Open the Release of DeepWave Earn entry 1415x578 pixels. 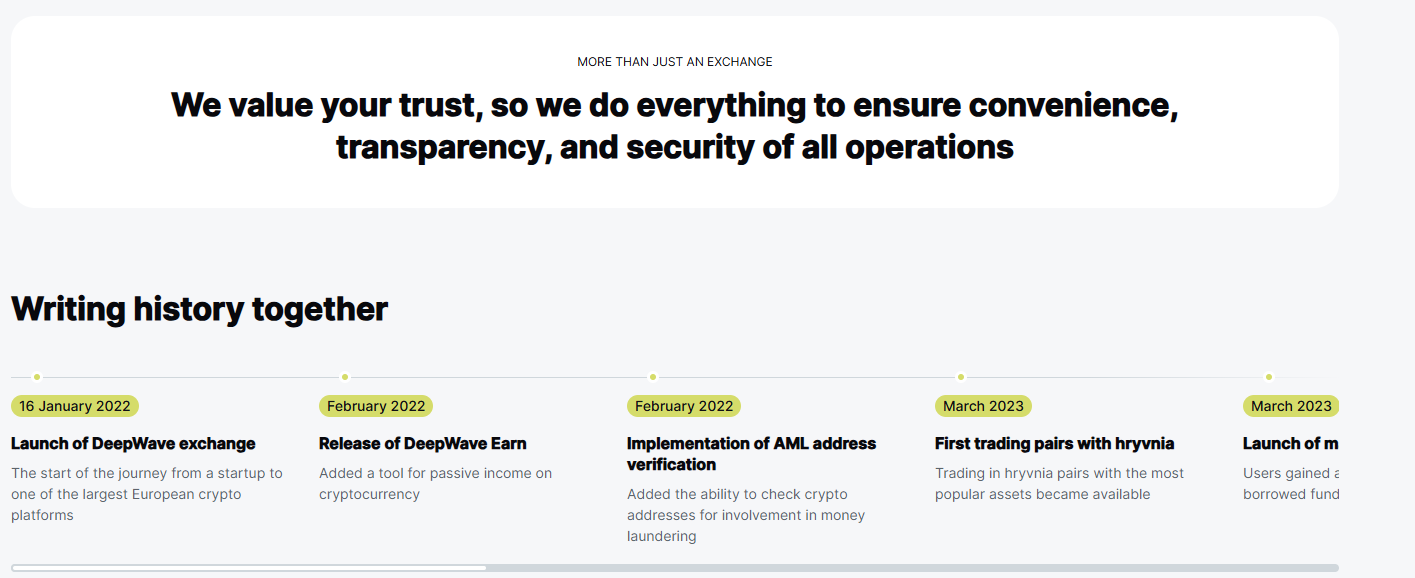[422, 443]
